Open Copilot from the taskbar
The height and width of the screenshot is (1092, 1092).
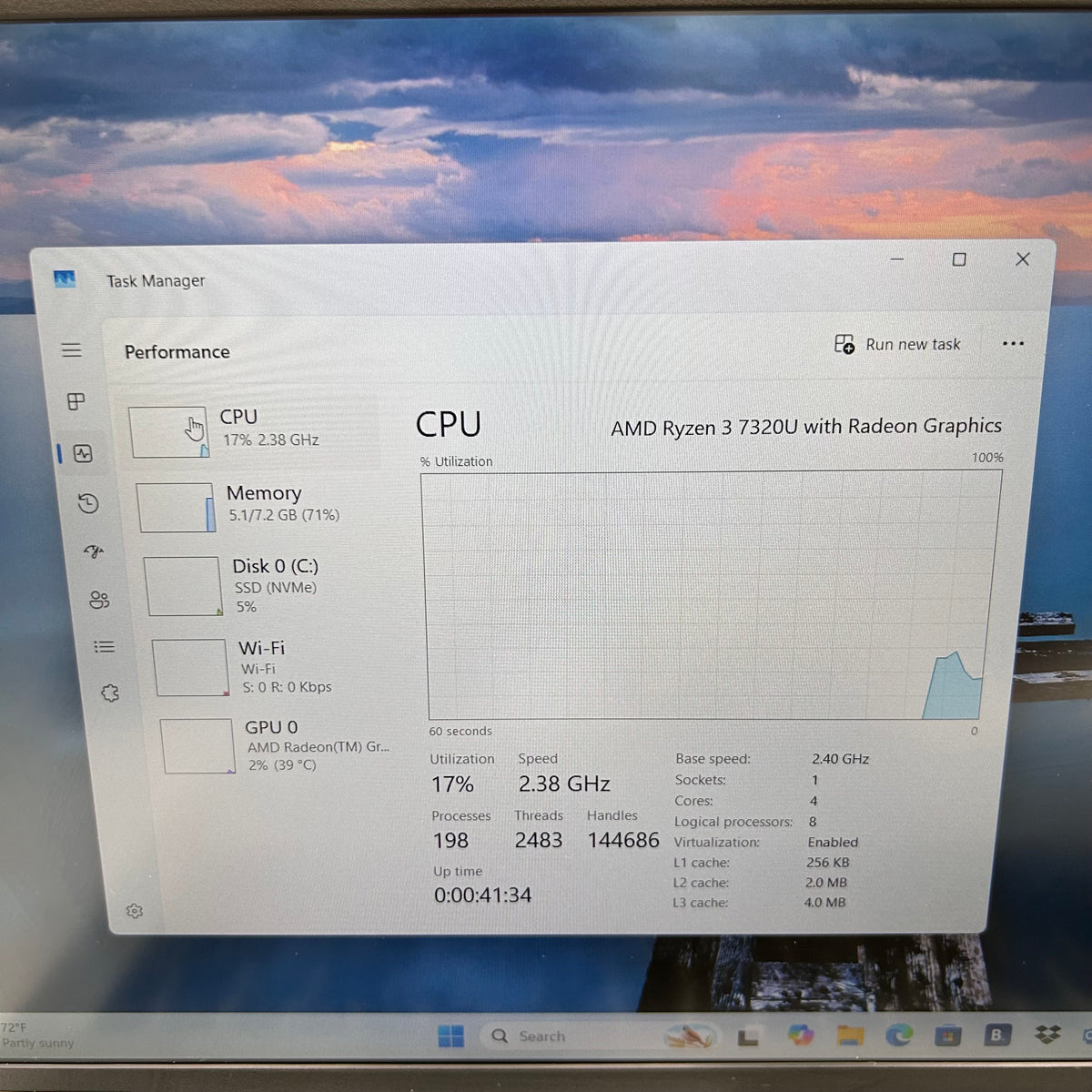coord(801,1035)
